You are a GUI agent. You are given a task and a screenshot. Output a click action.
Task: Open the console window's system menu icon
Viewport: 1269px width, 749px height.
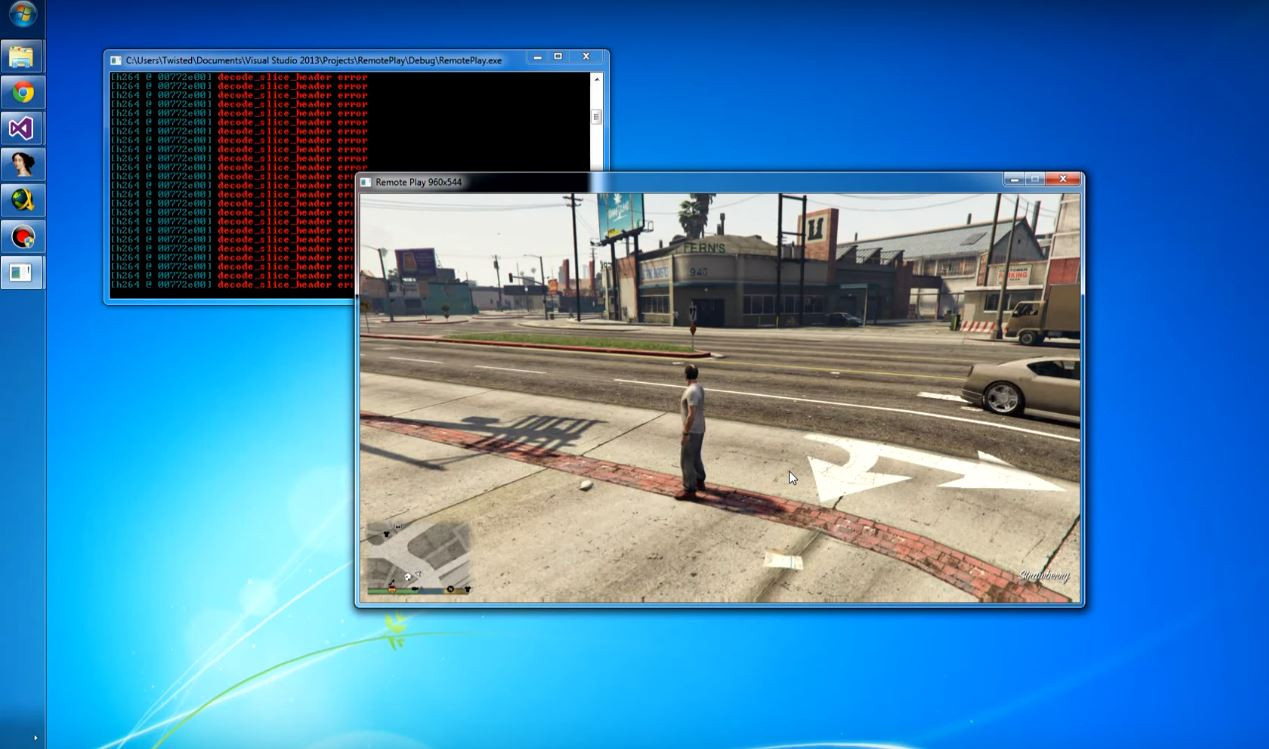116,60
